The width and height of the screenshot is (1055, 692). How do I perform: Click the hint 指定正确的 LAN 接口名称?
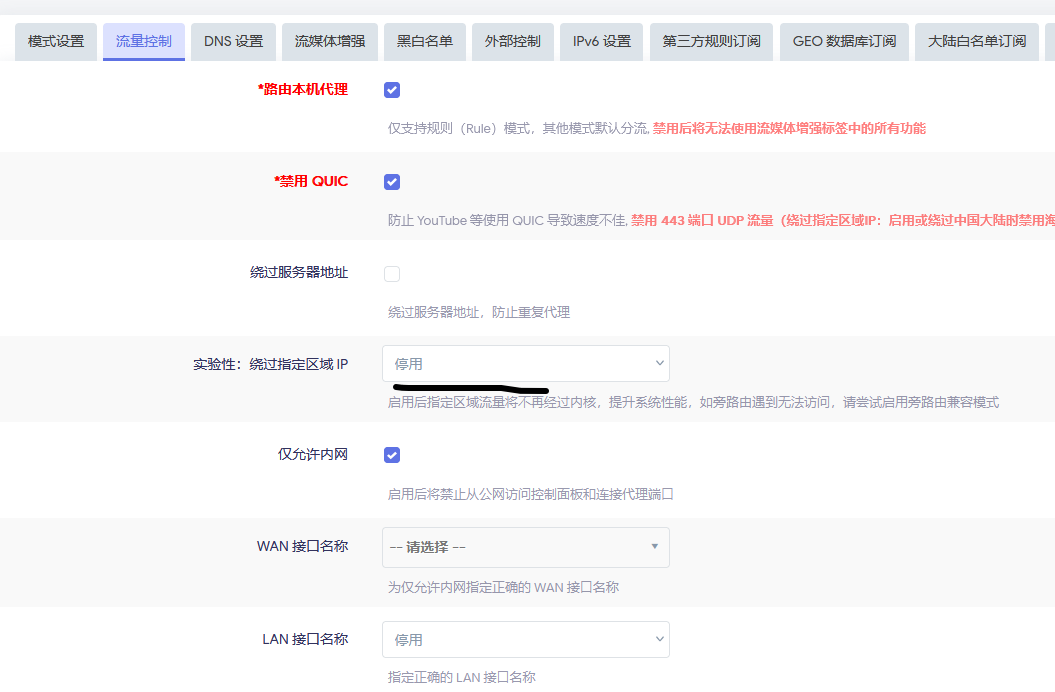(462, 677)
